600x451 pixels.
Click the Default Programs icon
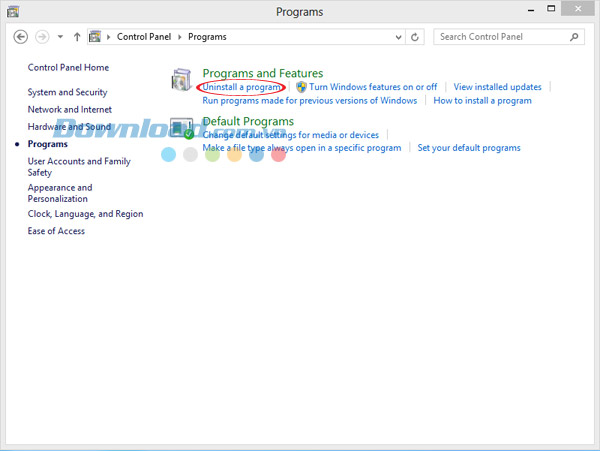[x=182, y=129]
